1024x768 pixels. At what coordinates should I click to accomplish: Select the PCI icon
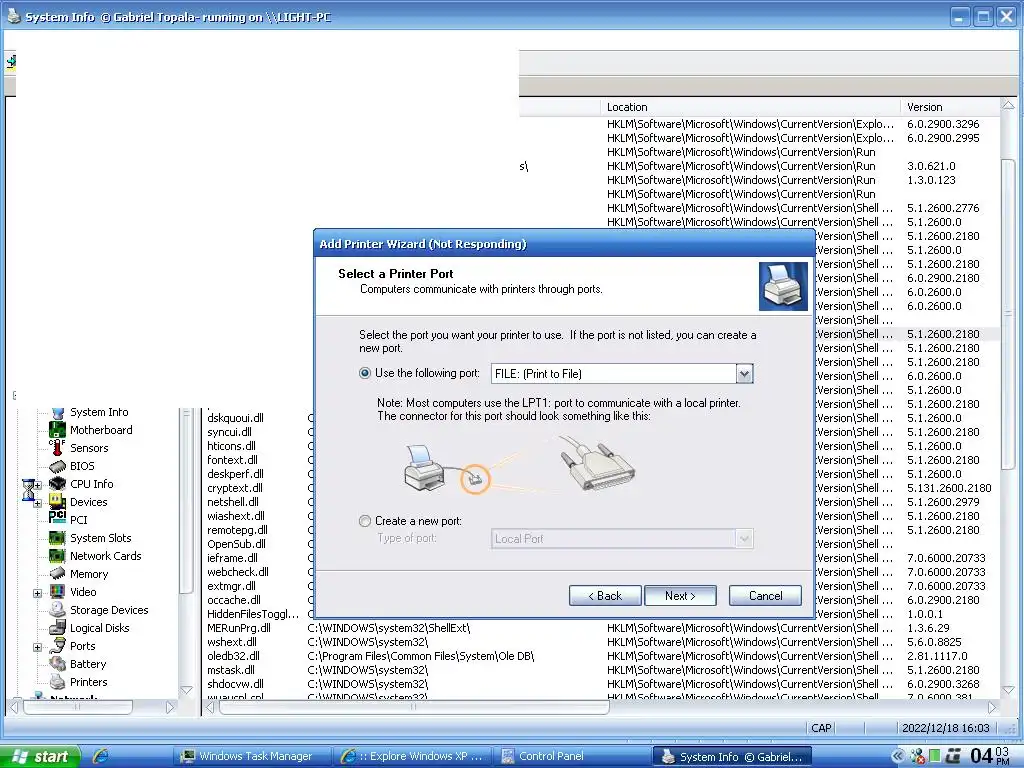click(57, 519)
